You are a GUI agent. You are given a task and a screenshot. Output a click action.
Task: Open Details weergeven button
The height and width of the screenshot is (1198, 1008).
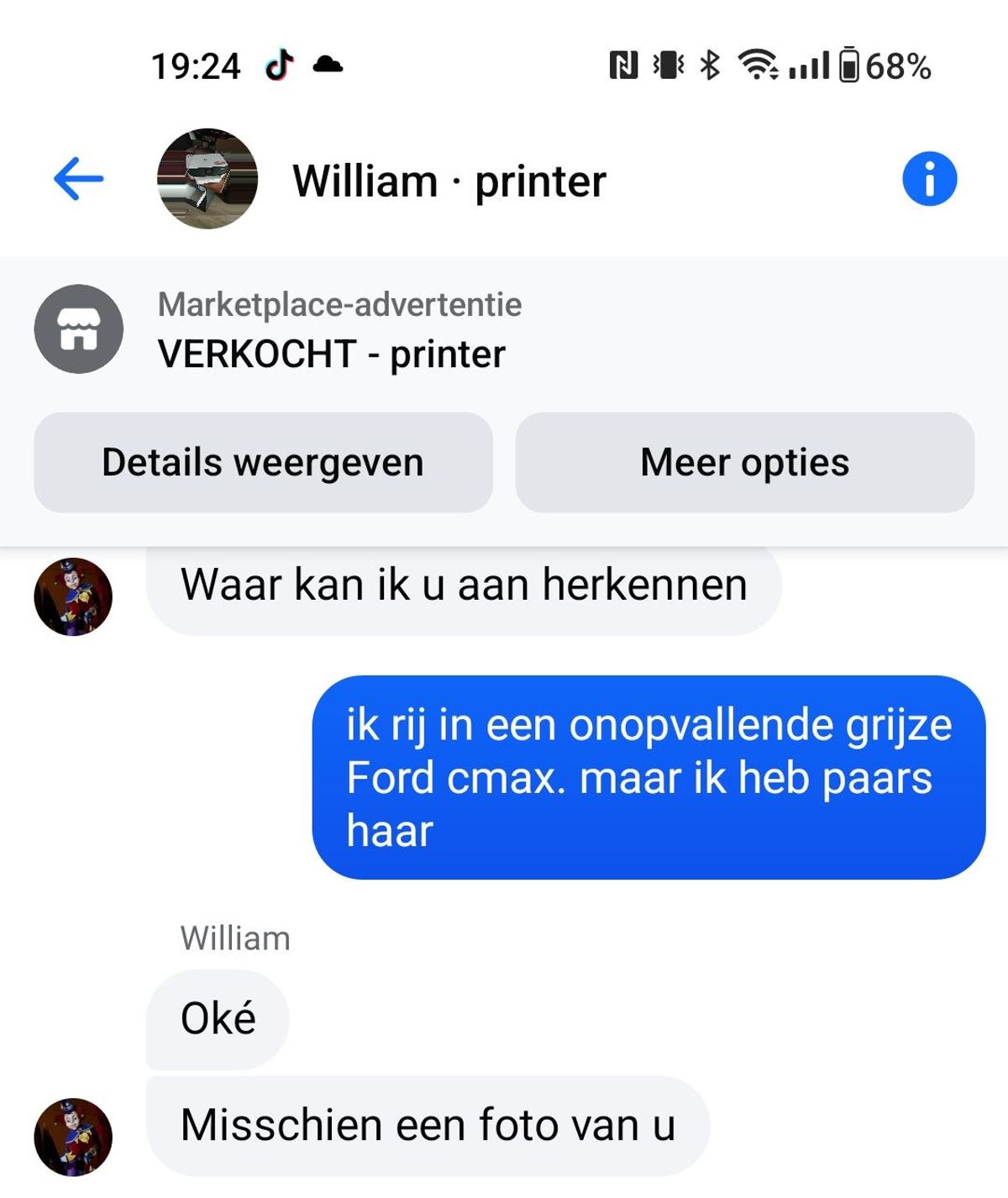[x=263, y=462]
